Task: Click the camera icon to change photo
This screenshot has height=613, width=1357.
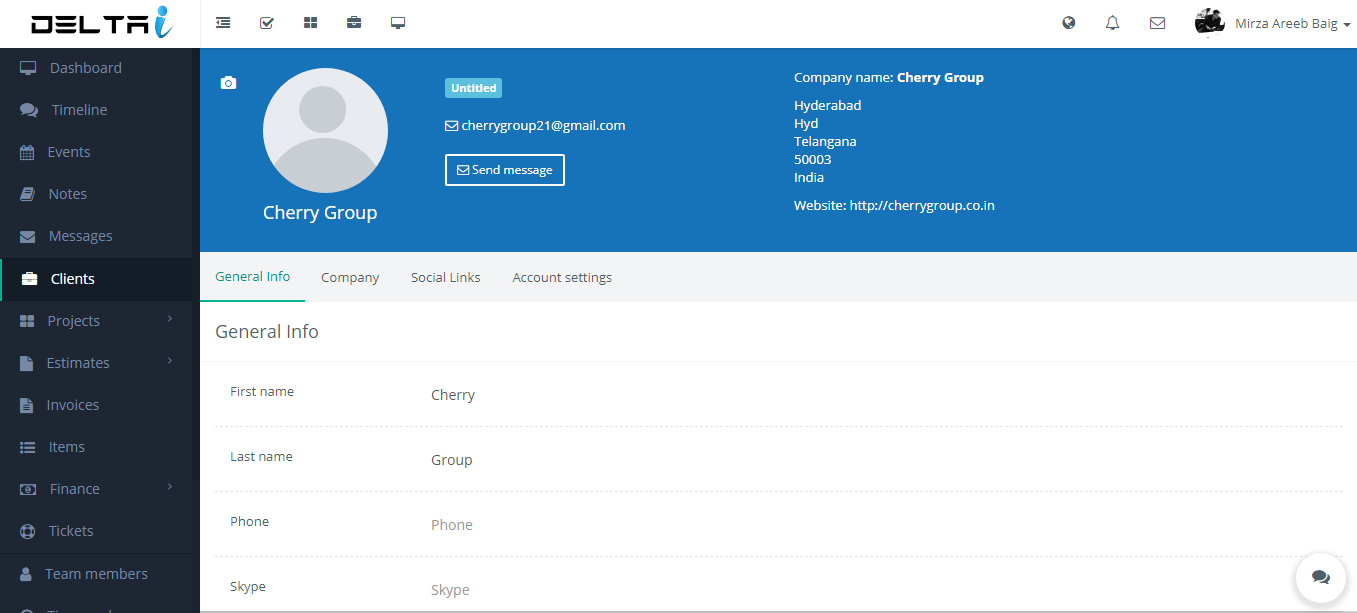Action: point(228,83)
